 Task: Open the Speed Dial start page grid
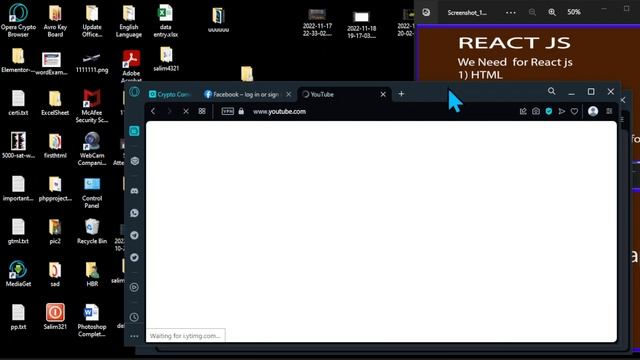(202, 111)
